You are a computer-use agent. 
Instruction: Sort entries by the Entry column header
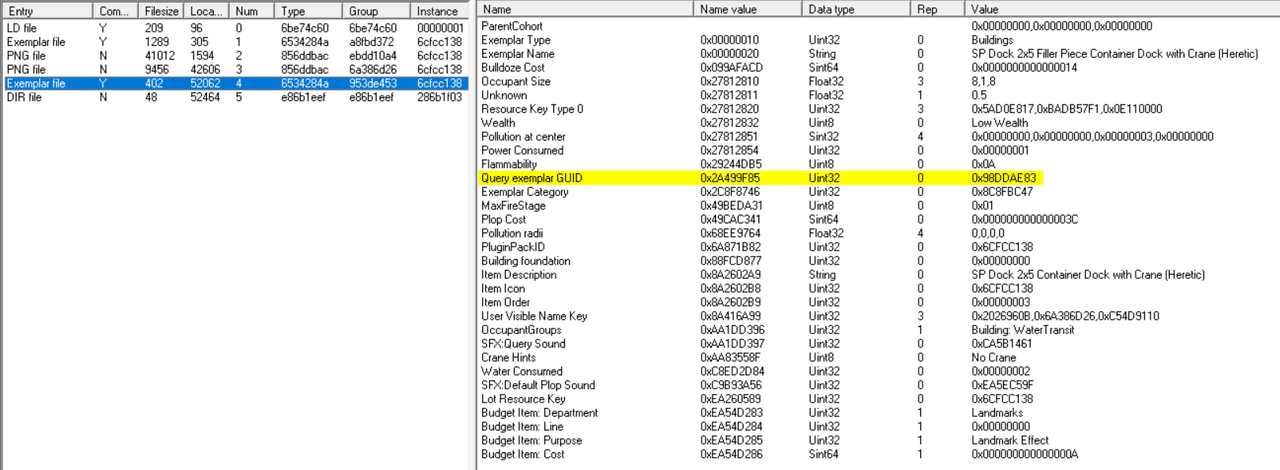47,9
